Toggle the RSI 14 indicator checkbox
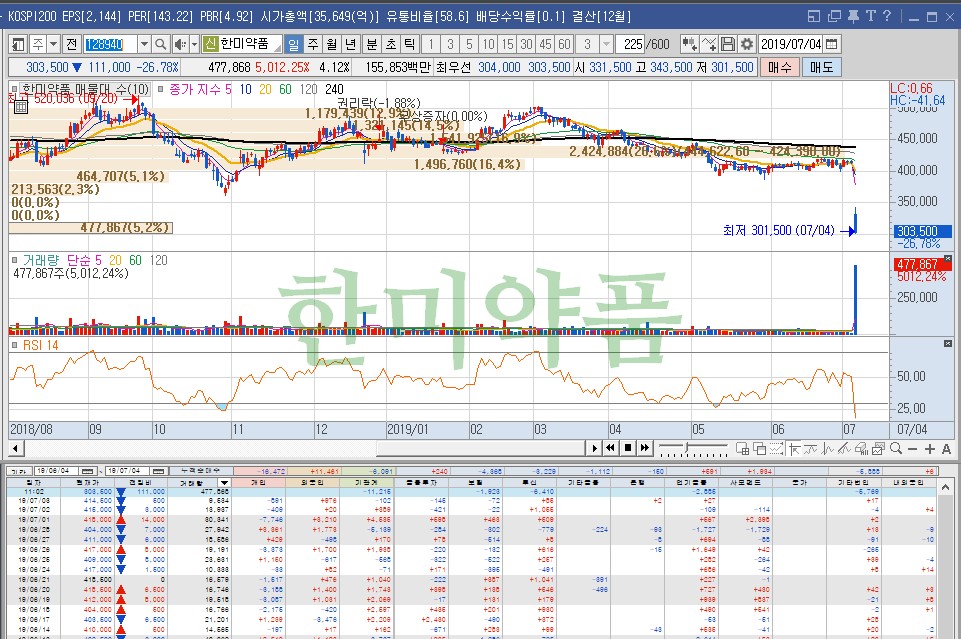This screenshot has height=639, width=961. [x=15, y=346]
